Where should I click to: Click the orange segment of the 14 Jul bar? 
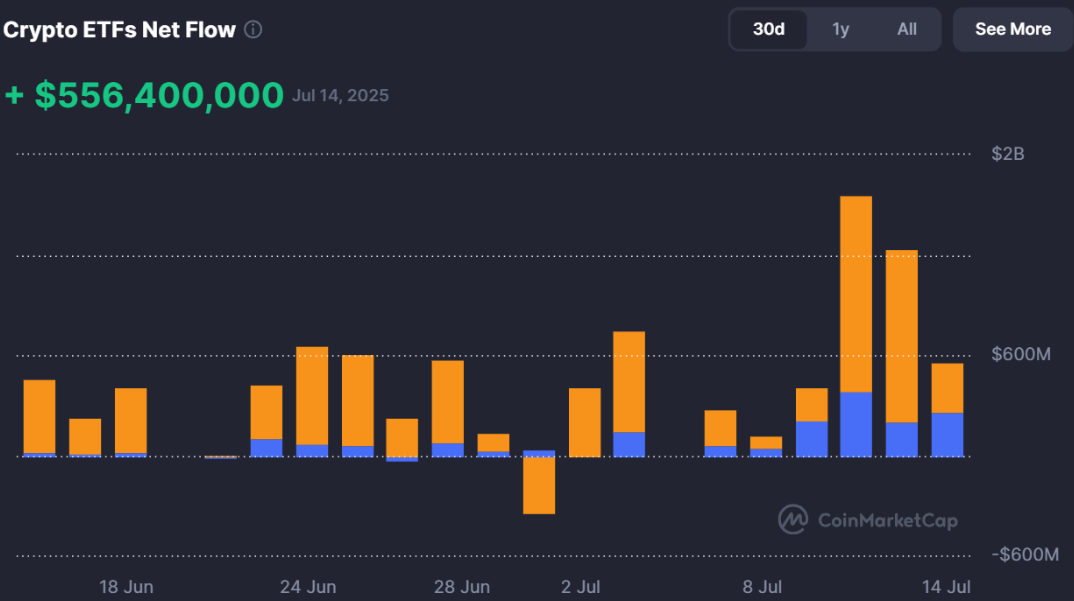[947, 387]
